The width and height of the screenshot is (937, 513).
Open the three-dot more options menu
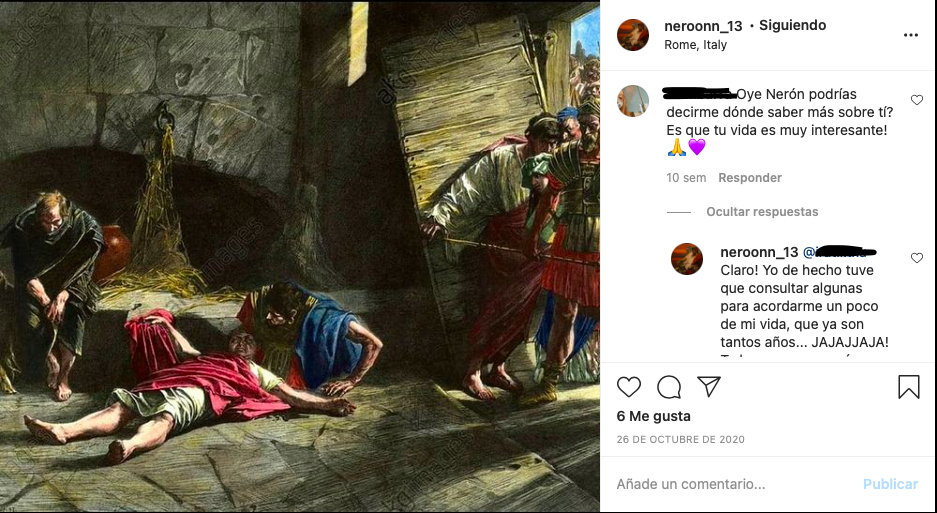click(x=910, y=35)
